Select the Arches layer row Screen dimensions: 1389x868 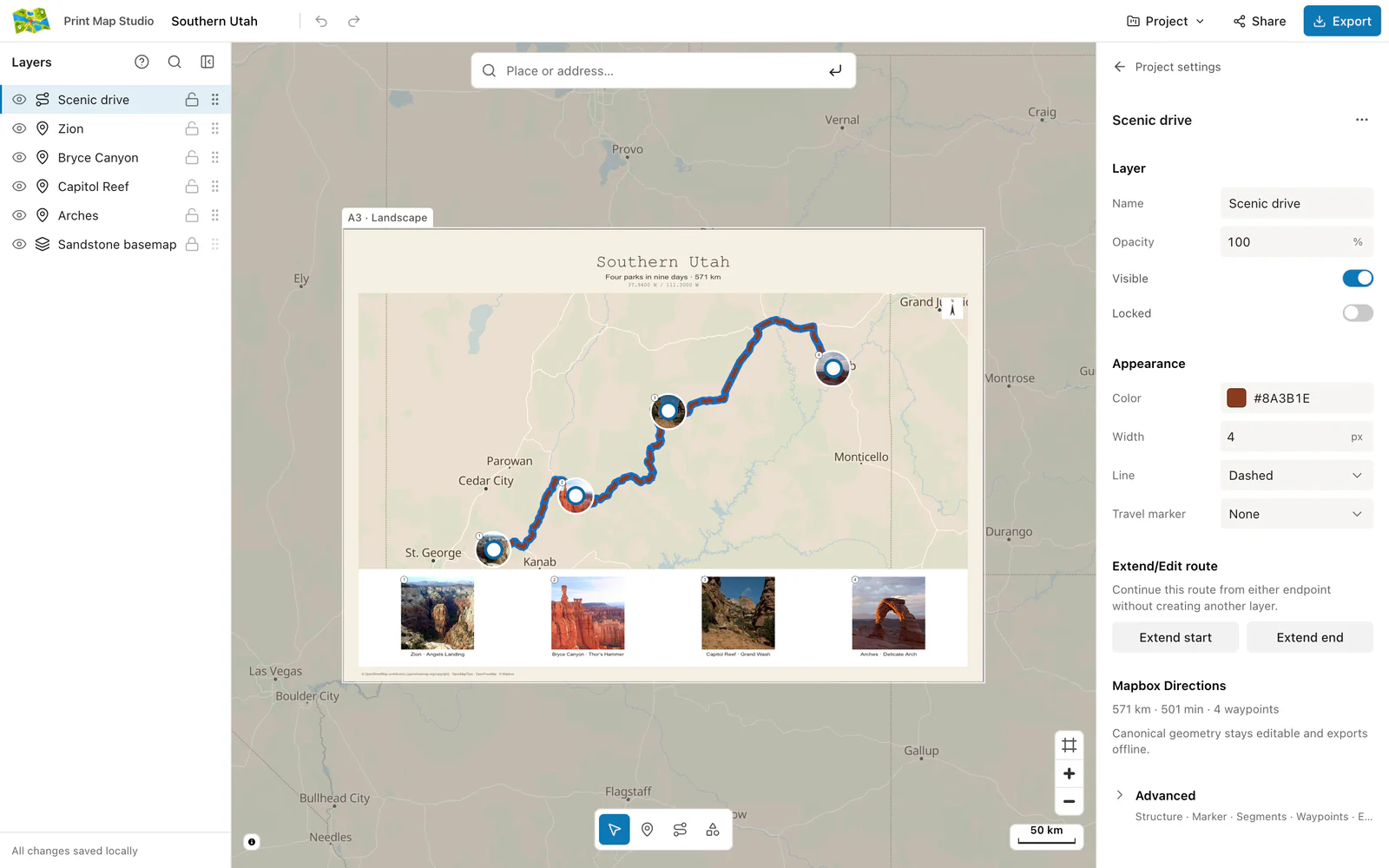pyautogui.click(x=115, y=215)
